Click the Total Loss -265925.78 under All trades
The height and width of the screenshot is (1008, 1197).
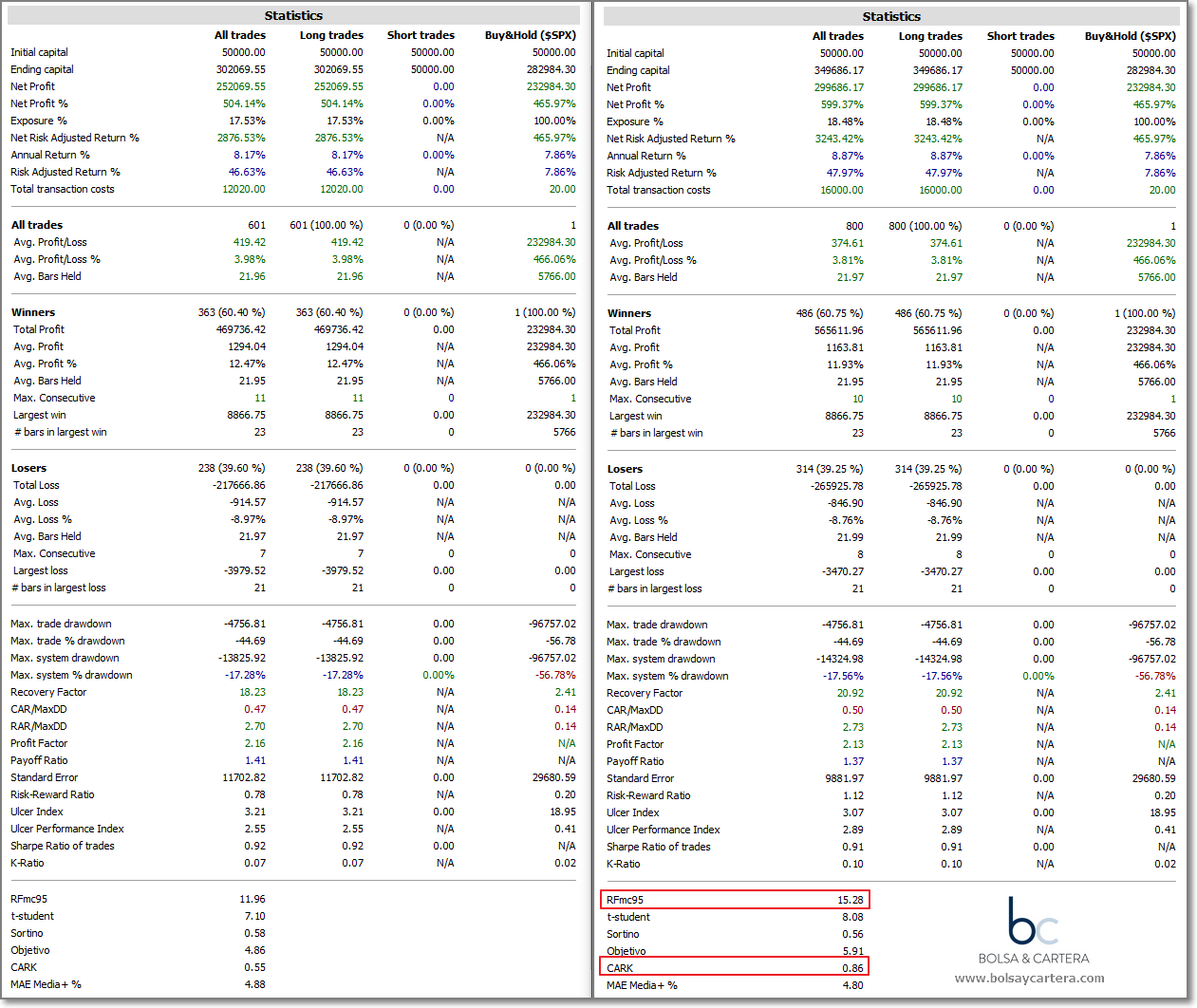point(837,486)
